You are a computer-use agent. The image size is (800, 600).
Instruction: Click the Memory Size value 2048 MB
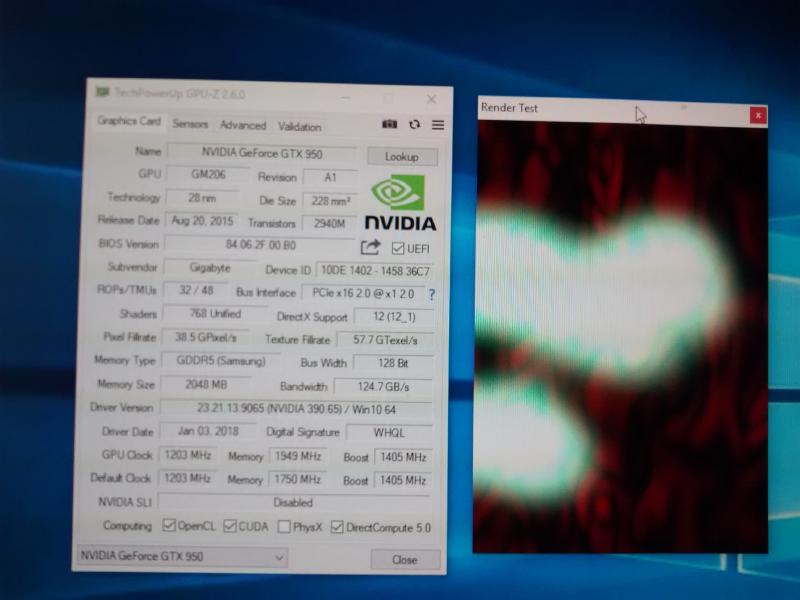(206, 384)
